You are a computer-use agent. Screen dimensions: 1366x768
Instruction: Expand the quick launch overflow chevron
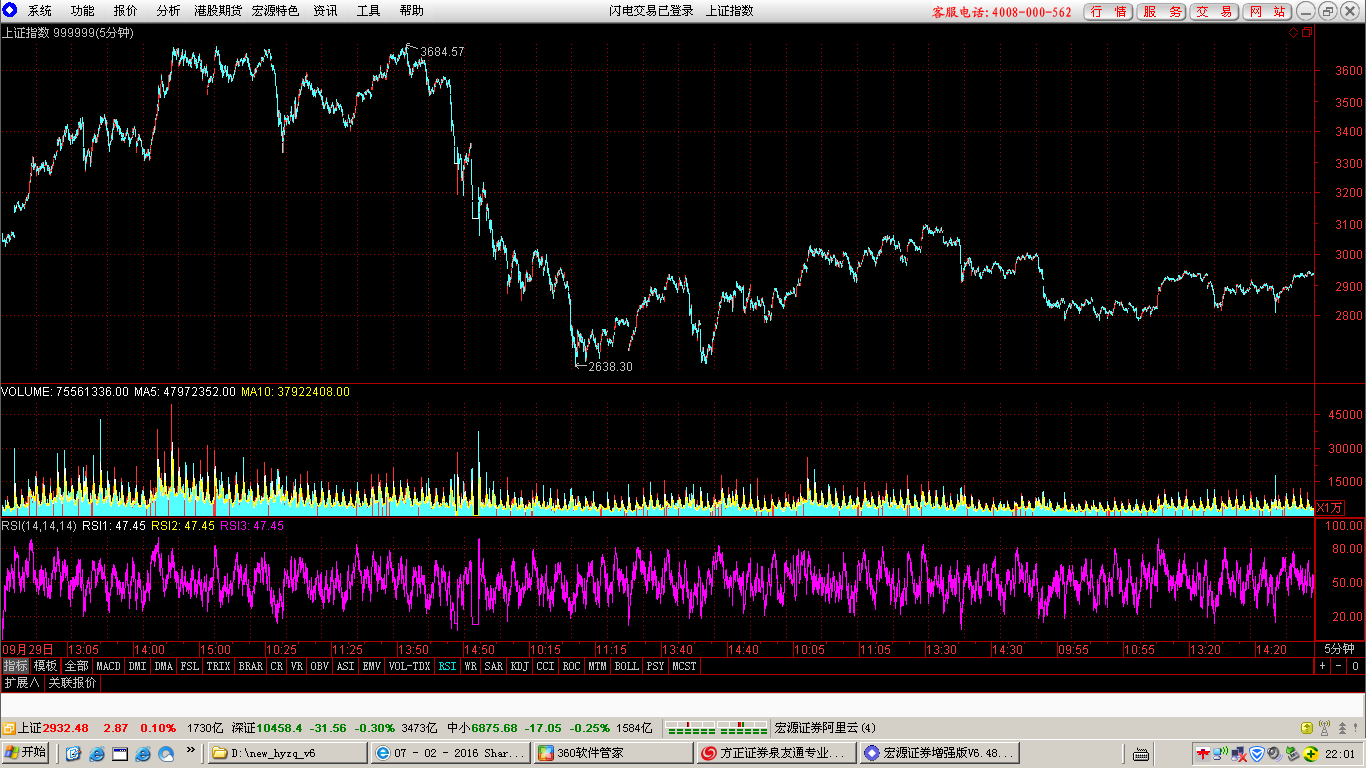pos(191,749)
